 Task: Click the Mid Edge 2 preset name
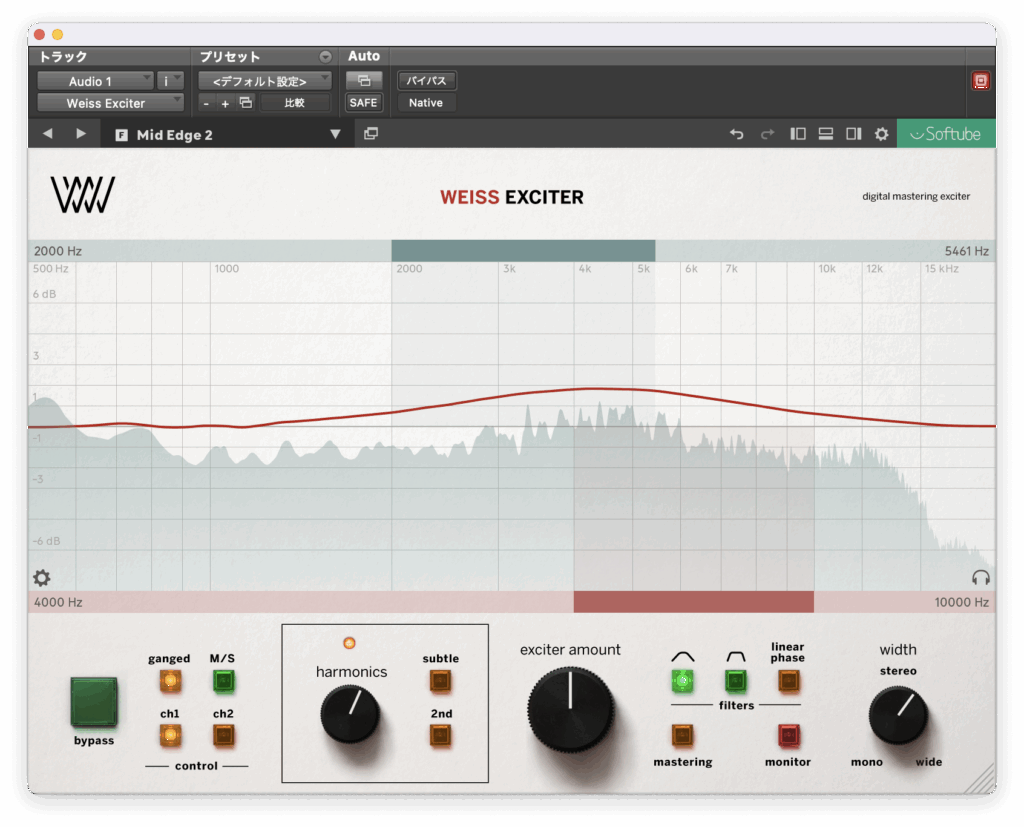tap(174, 135)
